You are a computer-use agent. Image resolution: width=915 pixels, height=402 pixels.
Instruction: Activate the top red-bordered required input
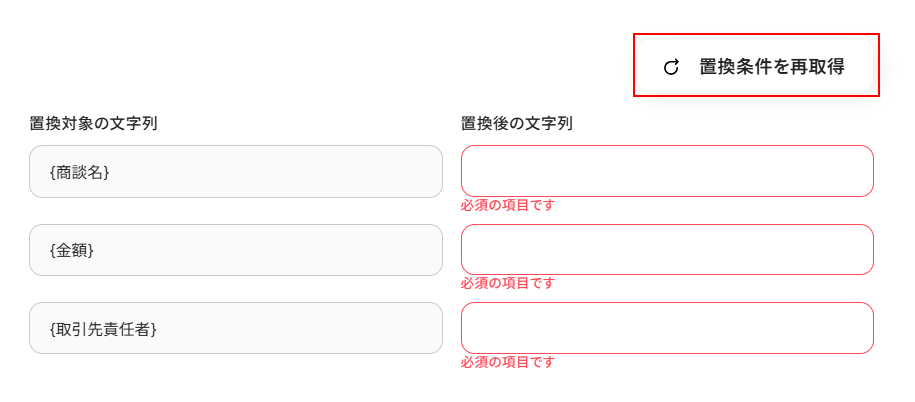pyautogui.click(x=667, y=171)
